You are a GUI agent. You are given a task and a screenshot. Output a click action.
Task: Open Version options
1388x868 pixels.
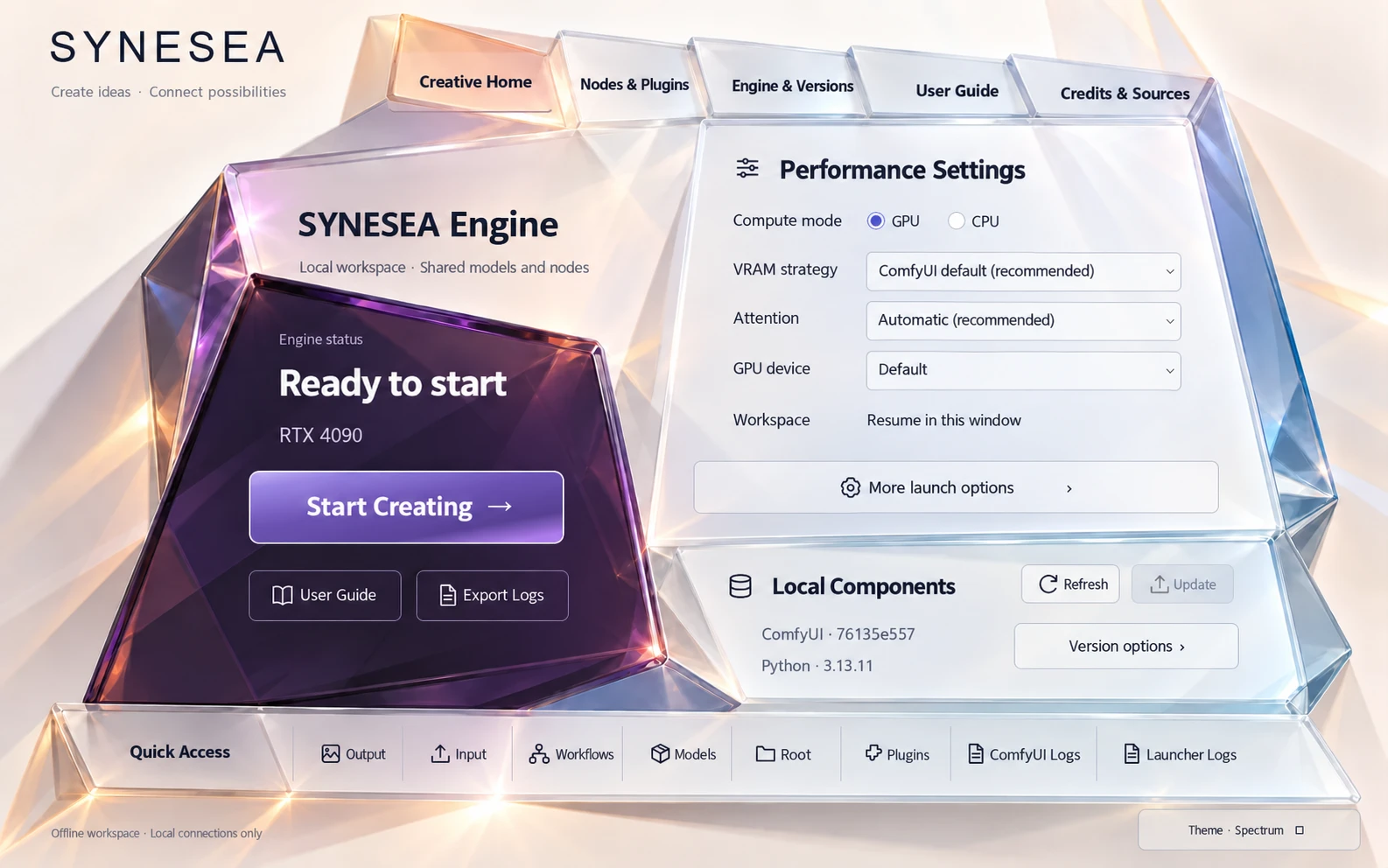pyautogui.click(x=1125, y=646)
